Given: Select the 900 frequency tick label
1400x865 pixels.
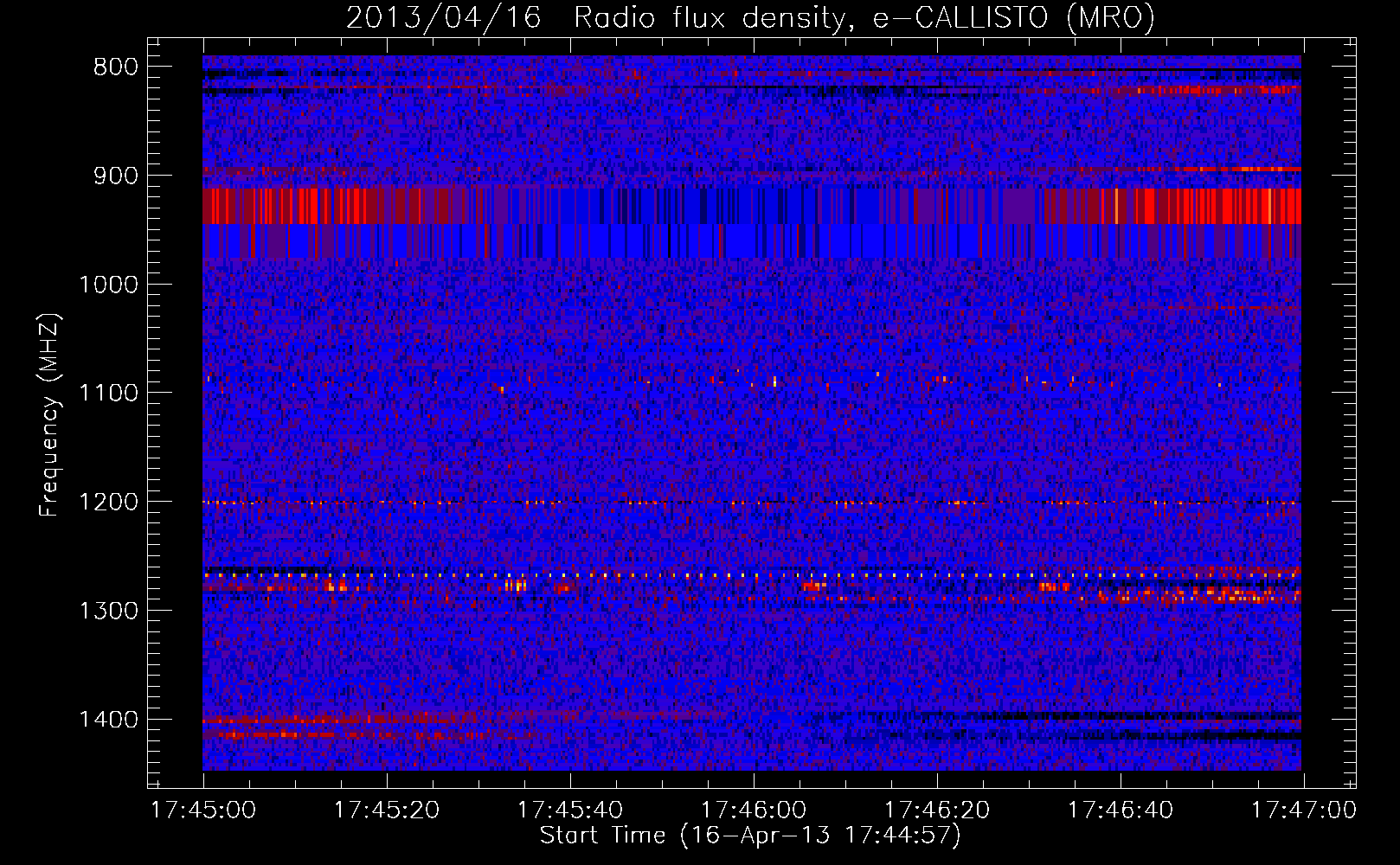Looking at the screenshot, I should pos(115,176).
